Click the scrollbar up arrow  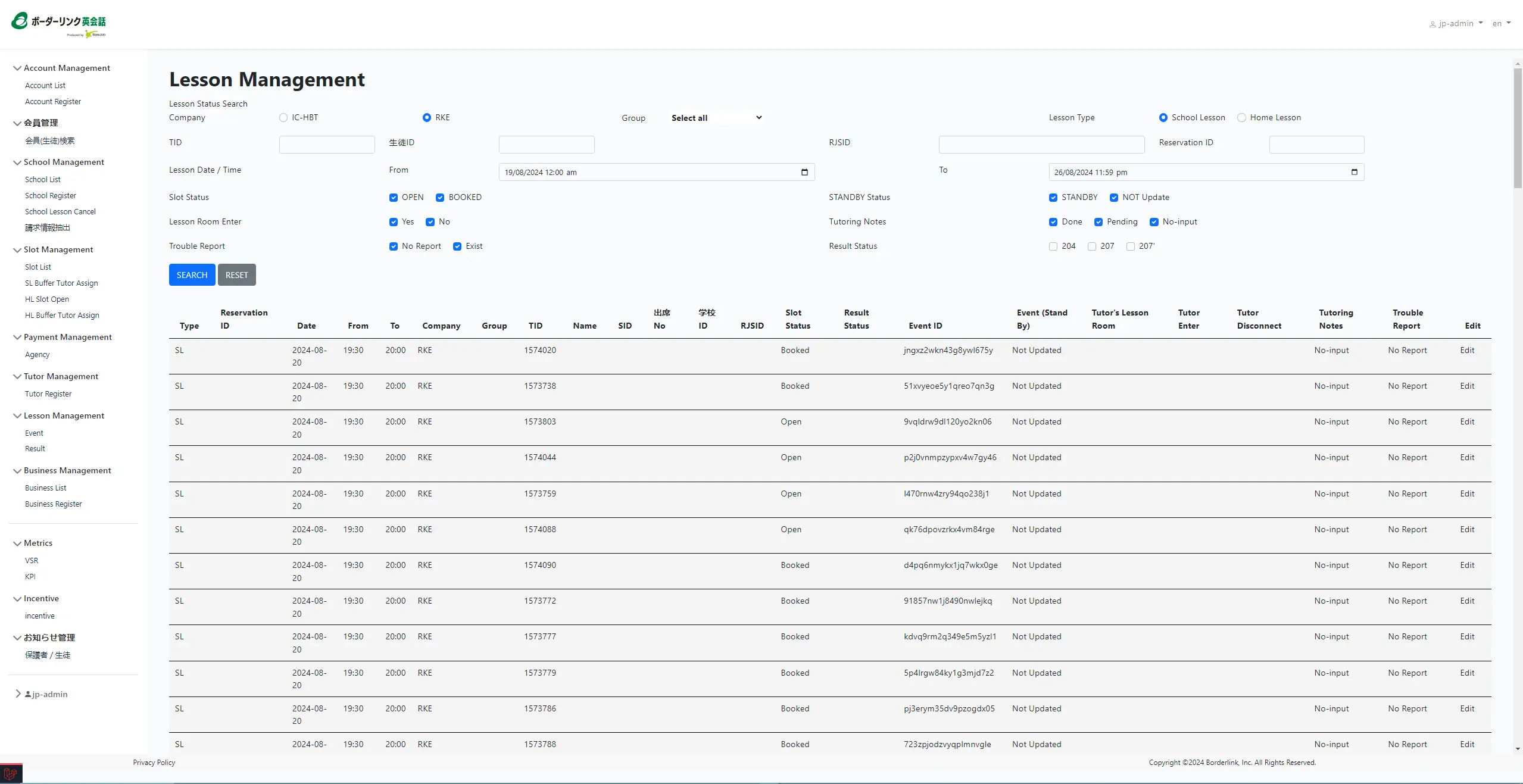[x=1518, y=63]
